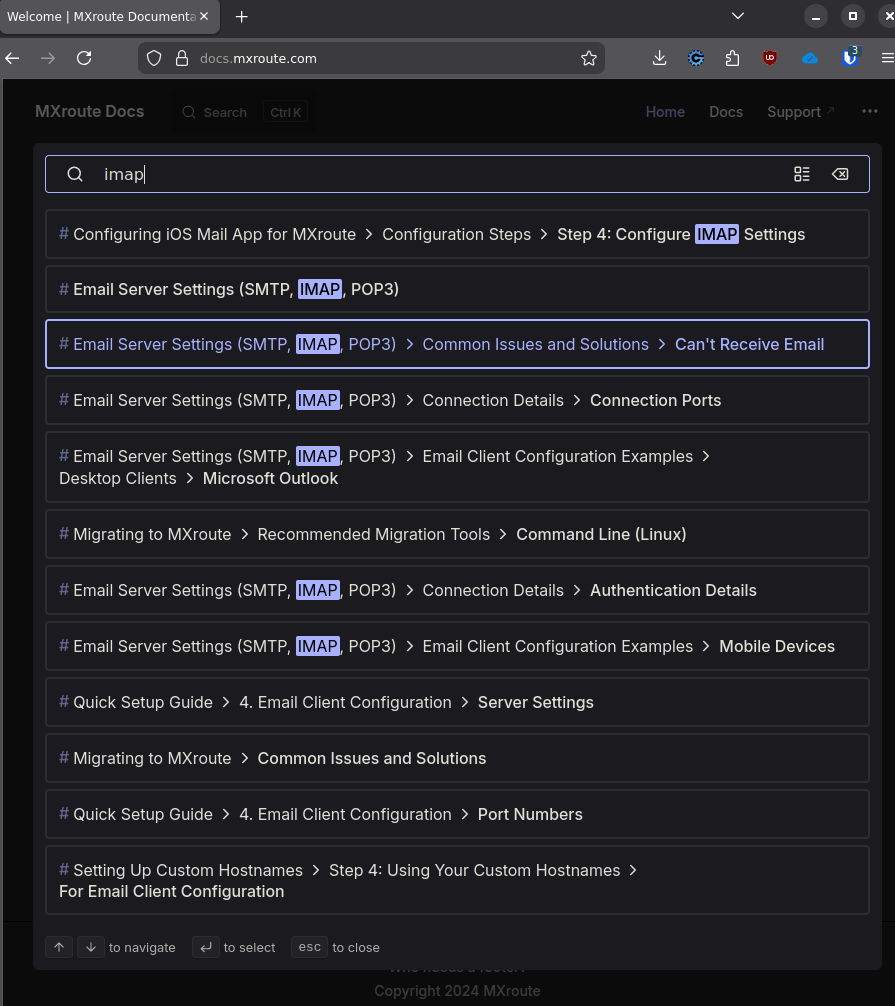The width and height of the screenshot is (895, 1006).
Task: Open the Firefox downloads icon
Action: (659, 58)
